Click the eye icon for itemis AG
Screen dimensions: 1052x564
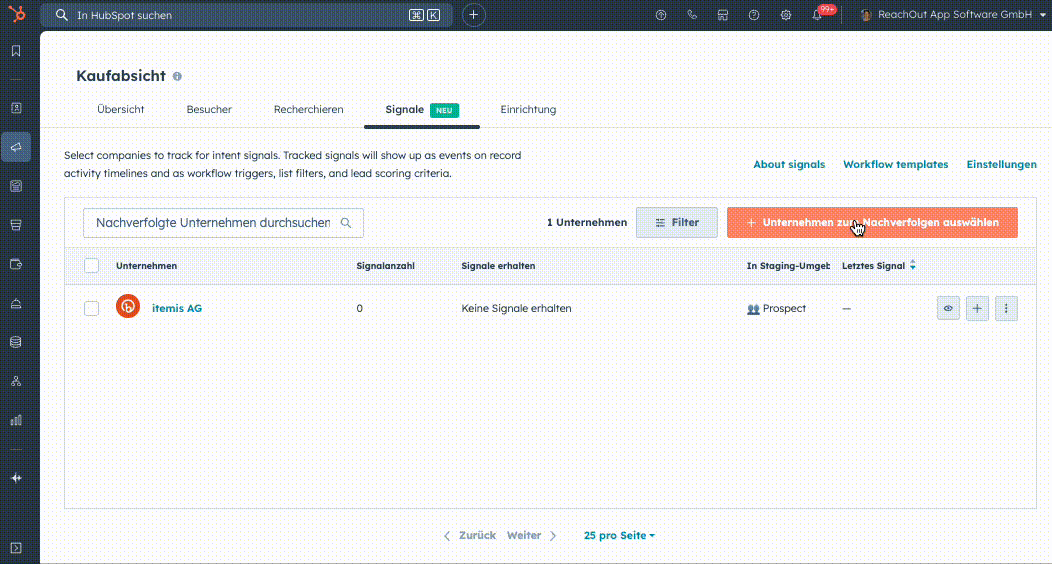948,309
